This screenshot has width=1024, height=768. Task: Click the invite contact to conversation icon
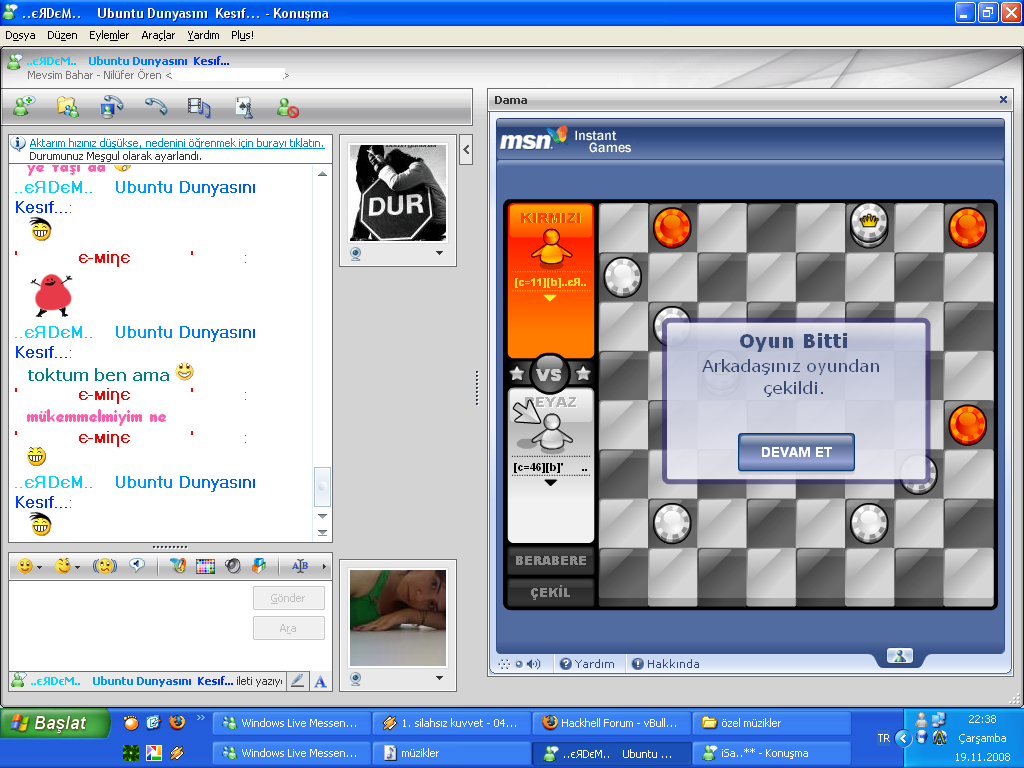pos(23,106)
